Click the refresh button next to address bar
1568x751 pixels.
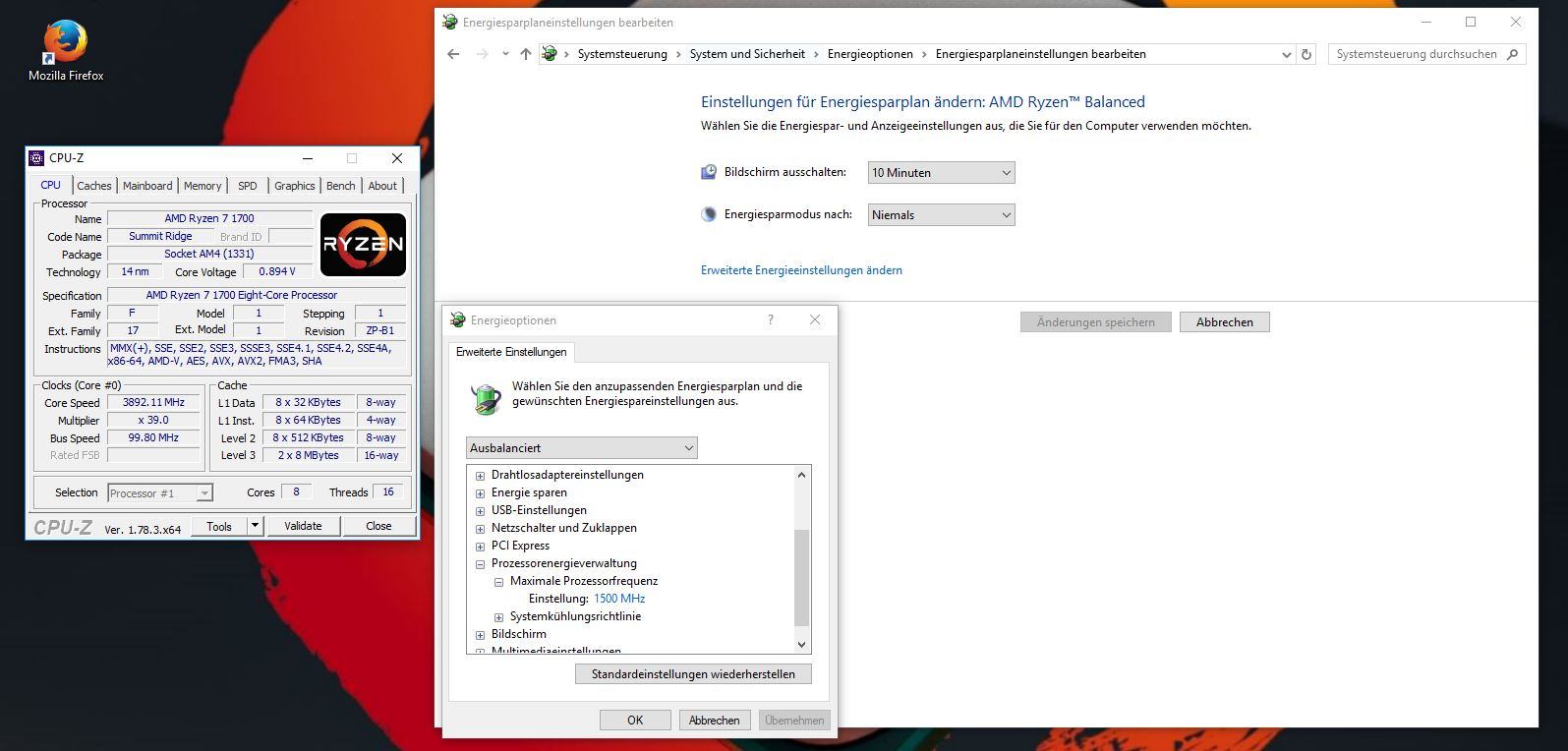(1307, 54)
